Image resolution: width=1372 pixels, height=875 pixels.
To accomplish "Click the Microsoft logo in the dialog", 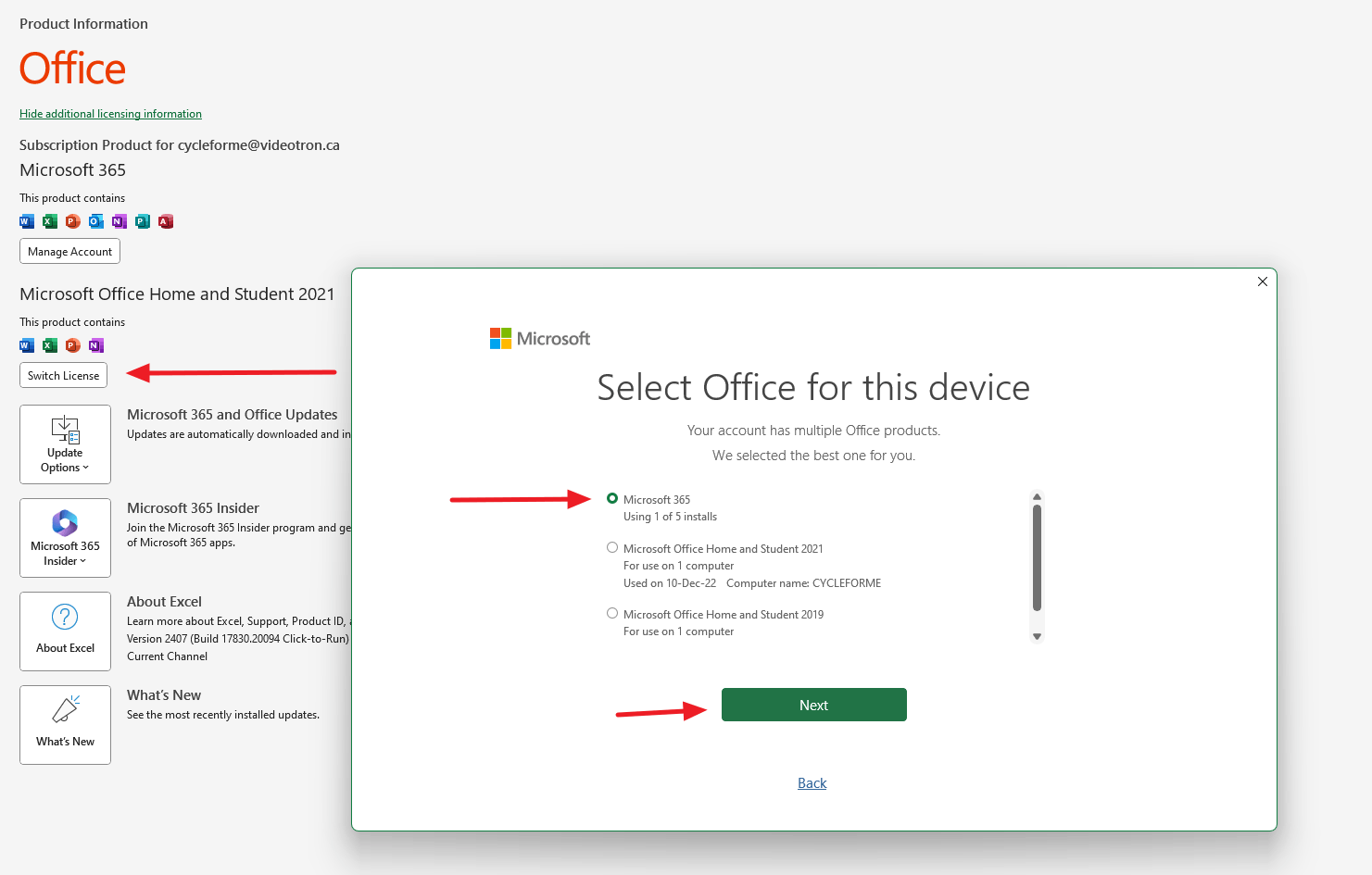I will click(x=540, y=339).
